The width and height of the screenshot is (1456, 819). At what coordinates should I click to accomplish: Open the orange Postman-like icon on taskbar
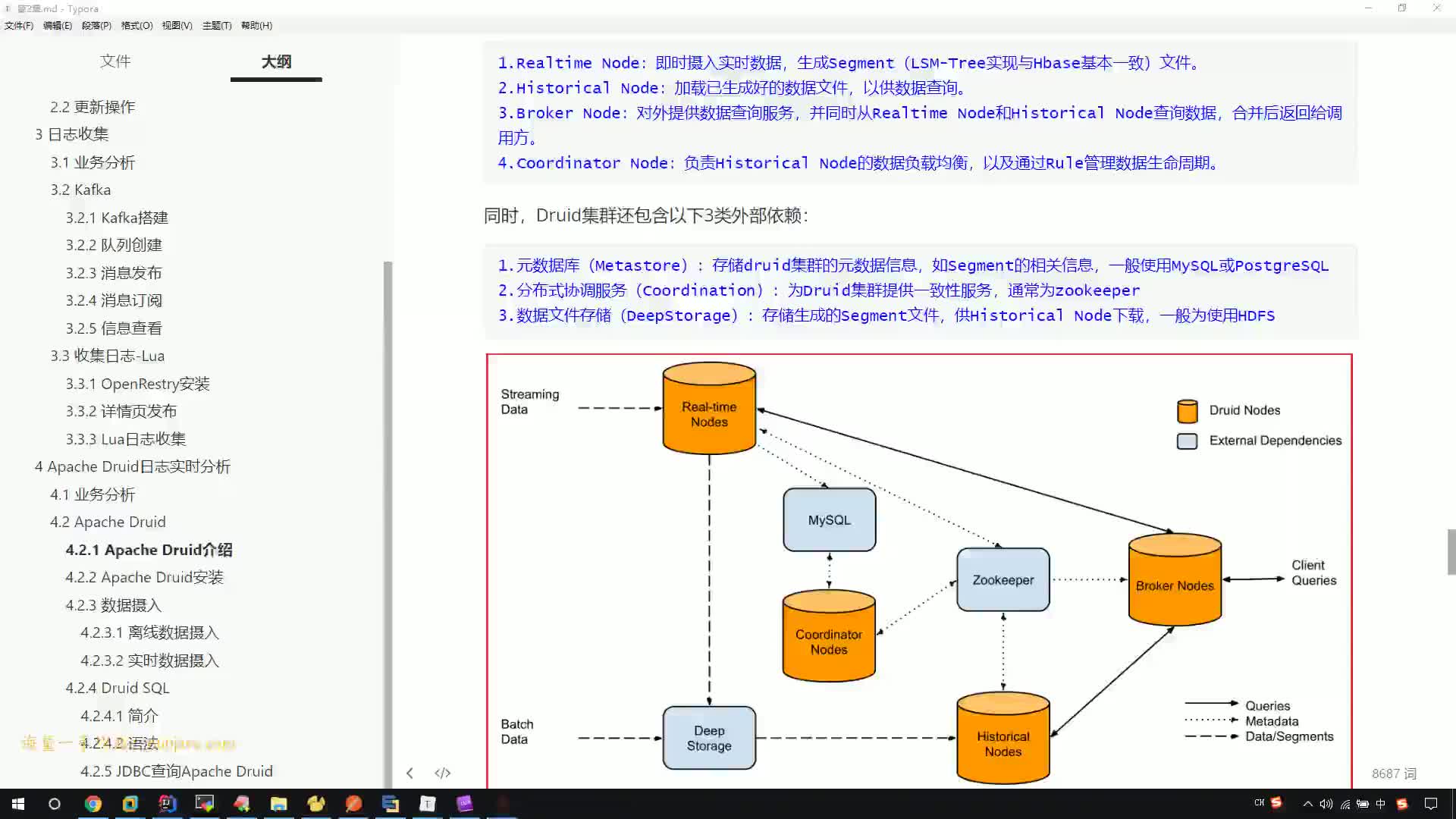(353, 804)
